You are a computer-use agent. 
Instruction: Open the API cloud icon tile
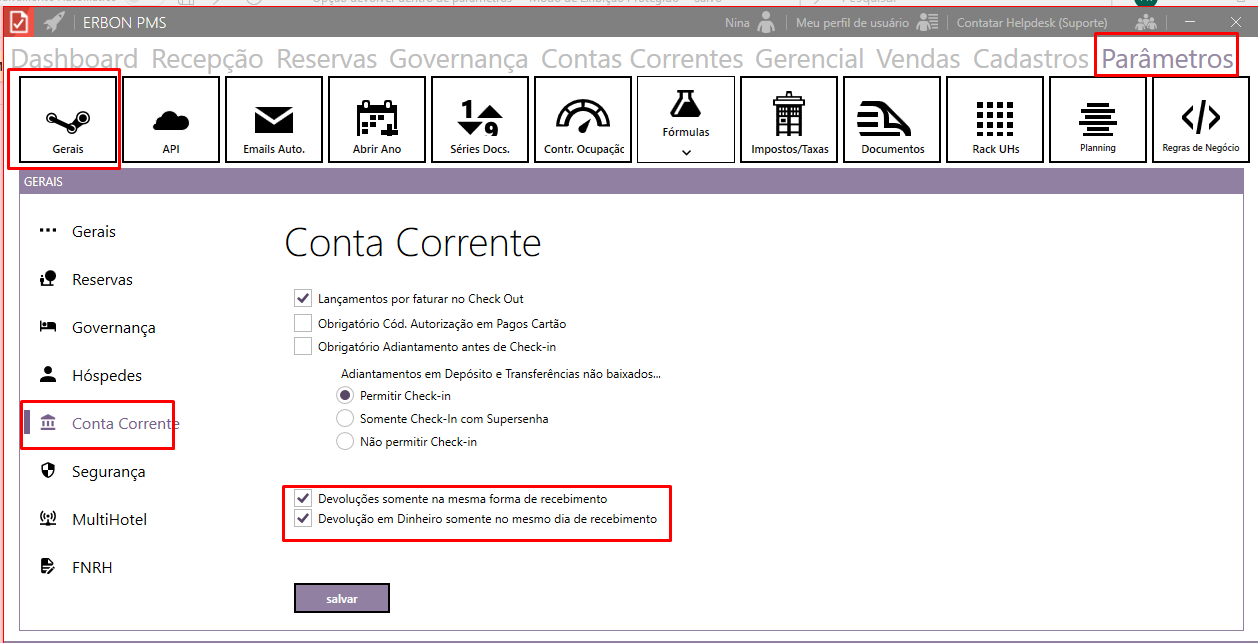click(x=170, y=120)
